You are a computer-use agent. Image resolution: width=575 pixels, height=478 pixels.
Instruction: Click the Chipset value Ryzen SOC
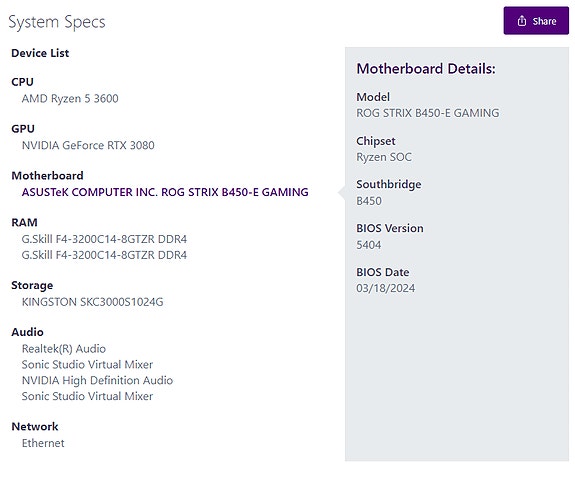[384, 157]
